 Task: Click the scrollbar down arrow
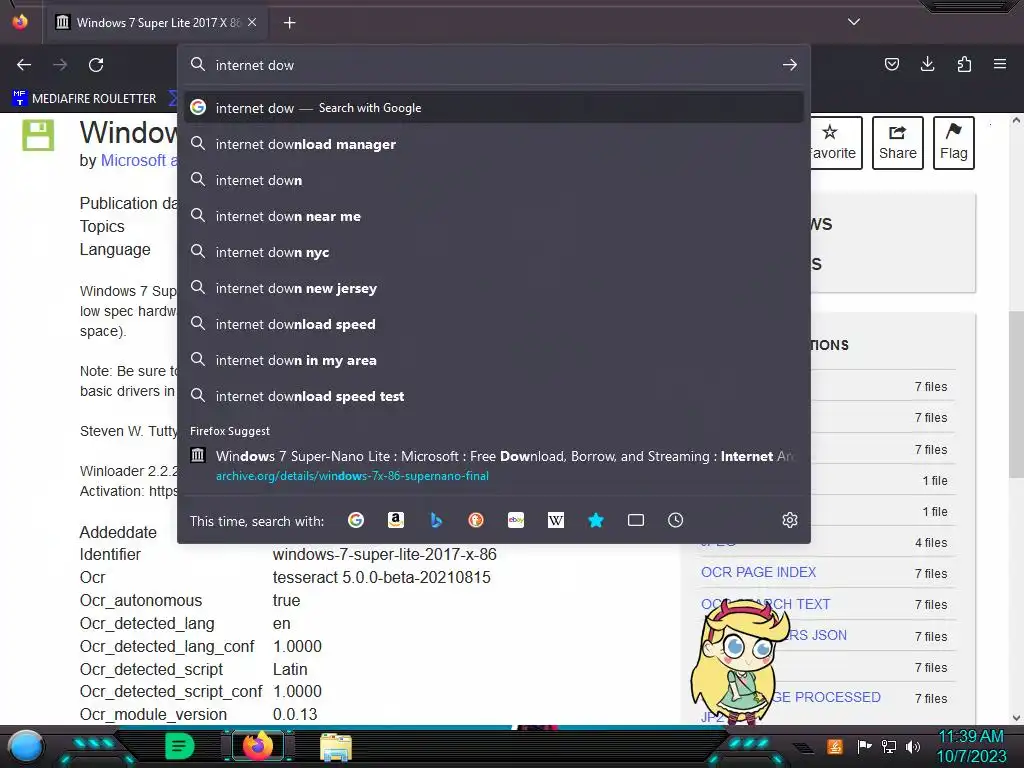coord(1016,718)
